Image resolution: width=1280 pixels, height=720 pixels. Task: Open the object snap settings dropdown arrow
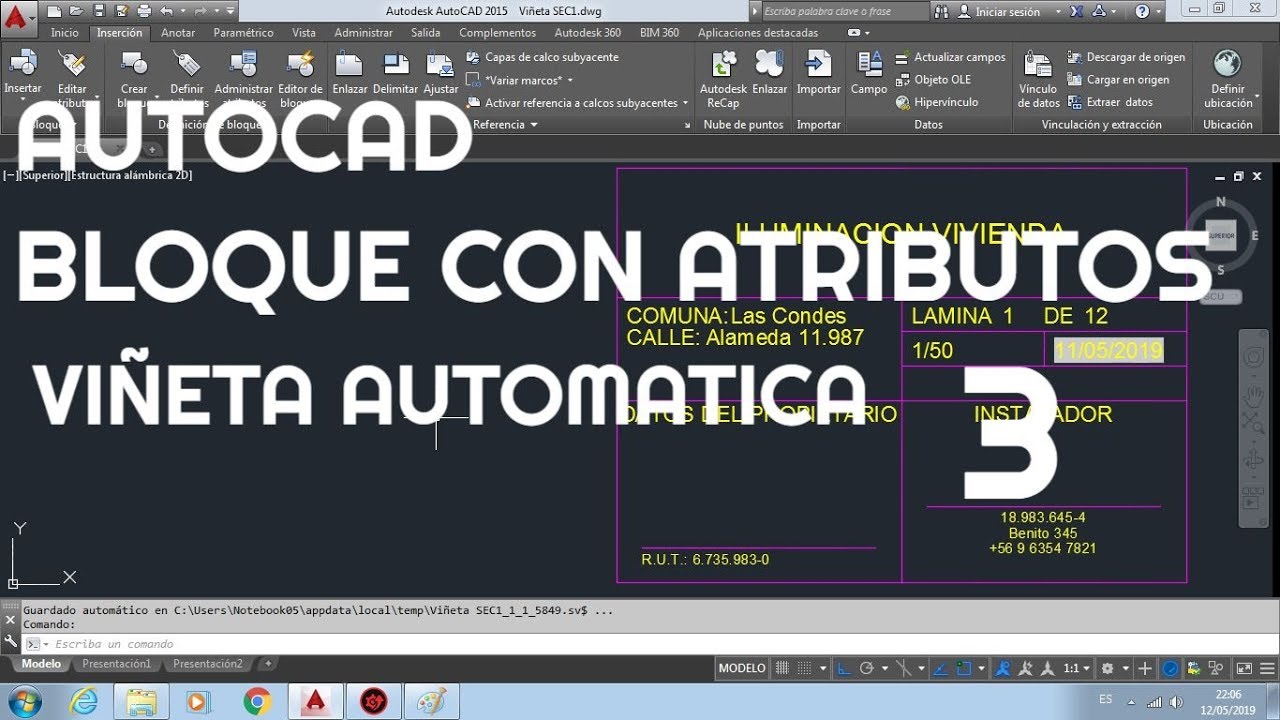pos(981,668)
